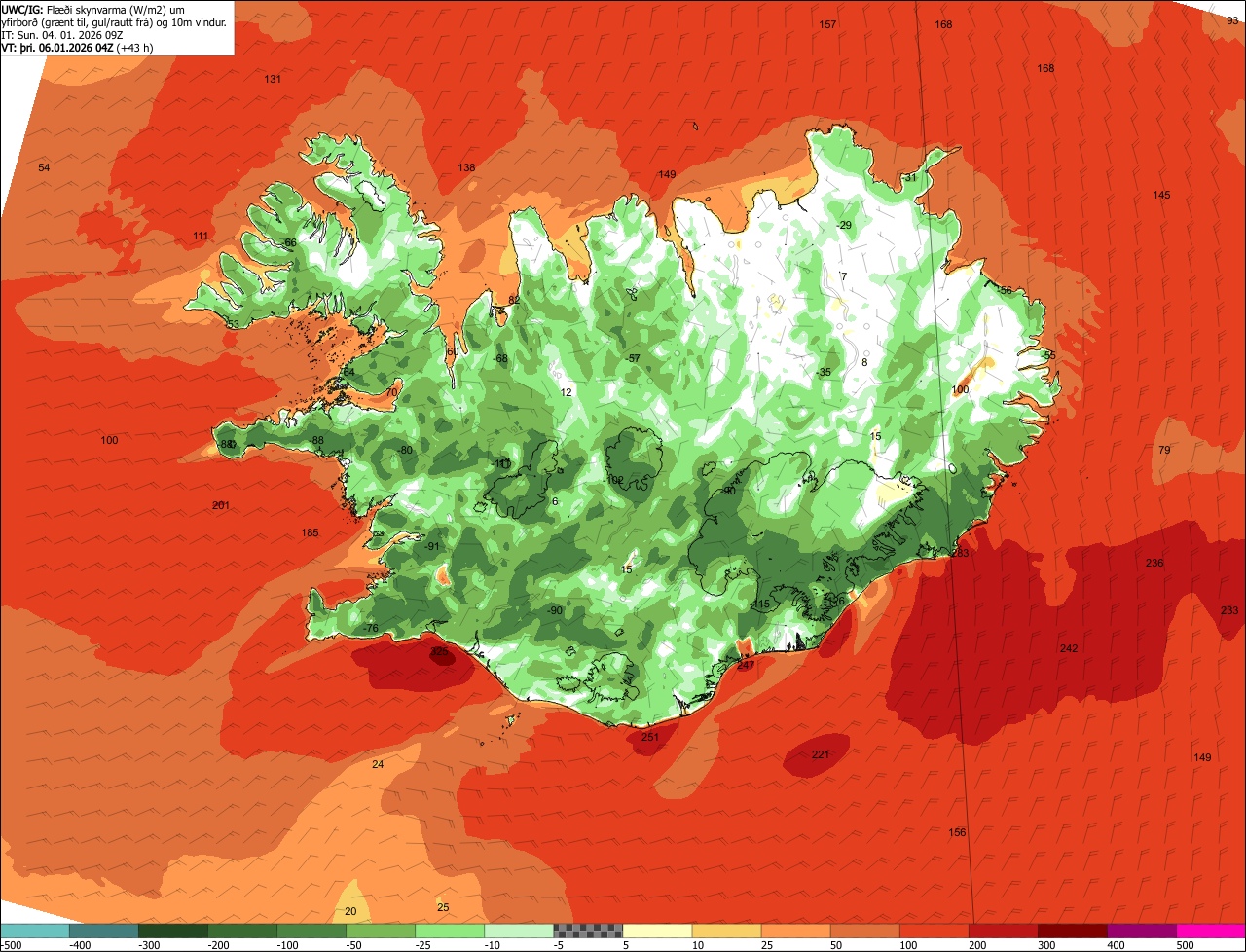Select the pale yellow swatch between 5 and 10
The image size is (1246, 952).
point(657,931)
